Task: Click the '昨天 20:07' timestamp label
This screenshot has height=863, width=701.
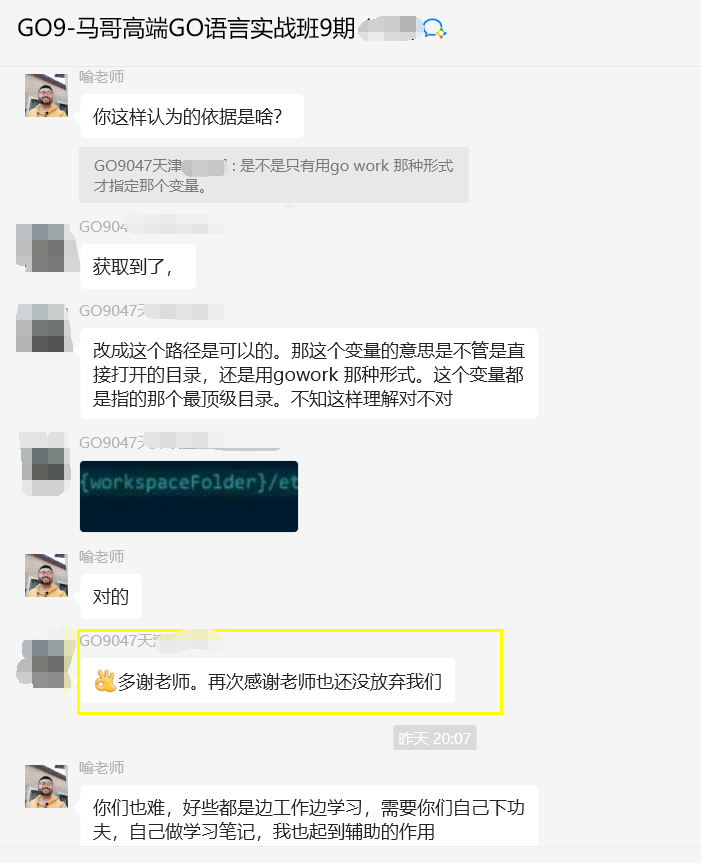Action: (435, 738)
